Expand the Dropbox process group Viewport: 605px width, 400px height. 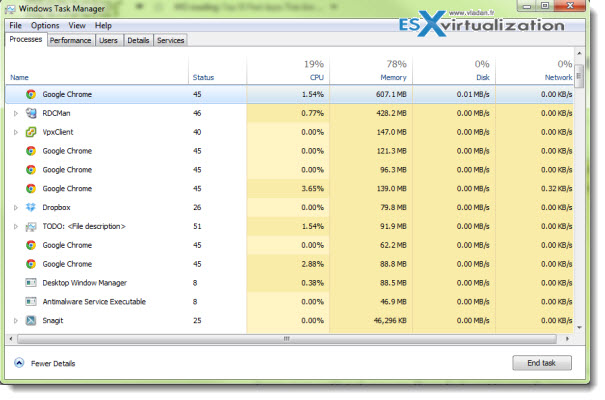(x=16, y=208)
